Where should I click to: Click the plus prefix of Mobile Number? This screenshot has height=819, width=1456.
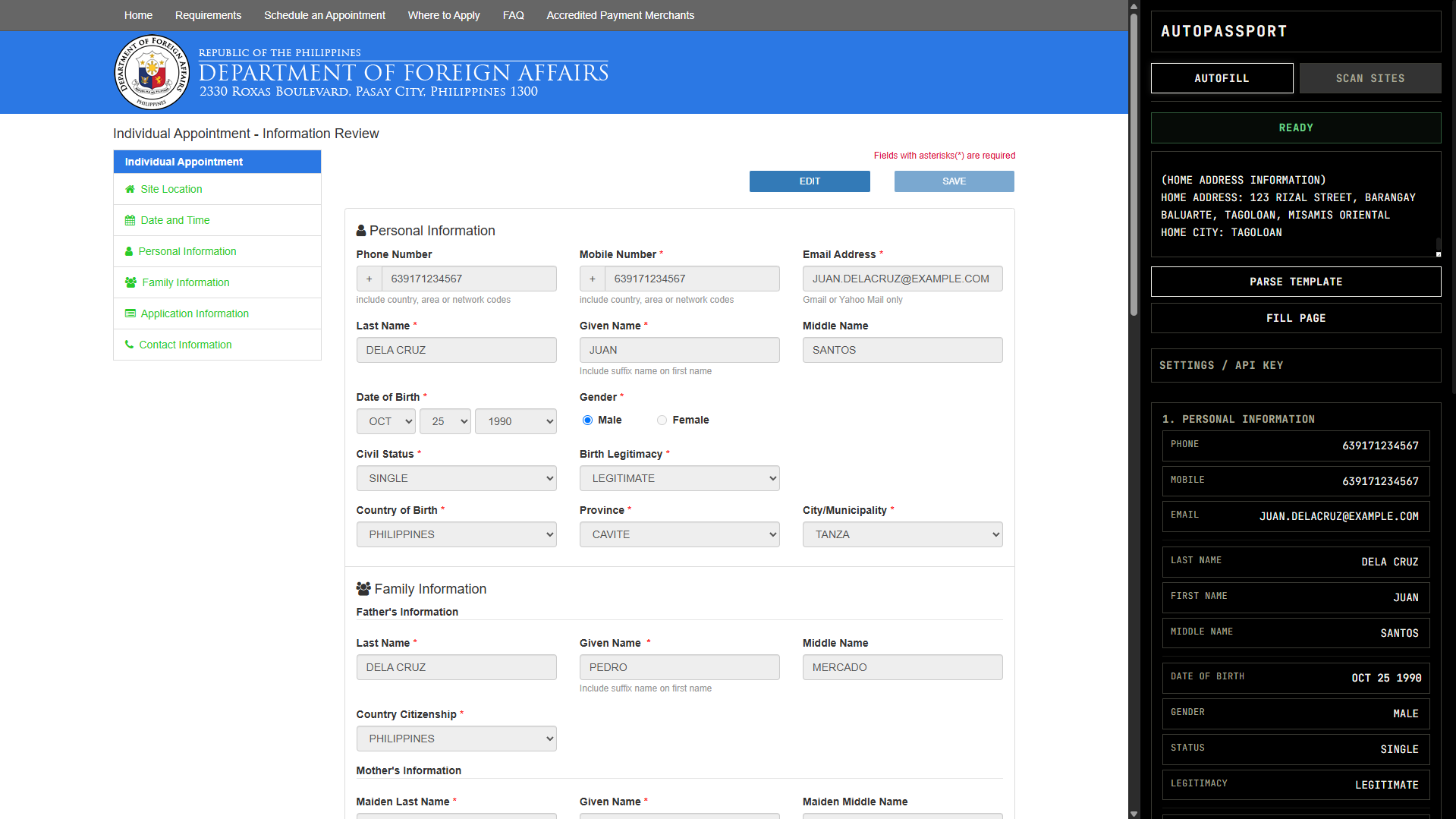coord(593,279)
